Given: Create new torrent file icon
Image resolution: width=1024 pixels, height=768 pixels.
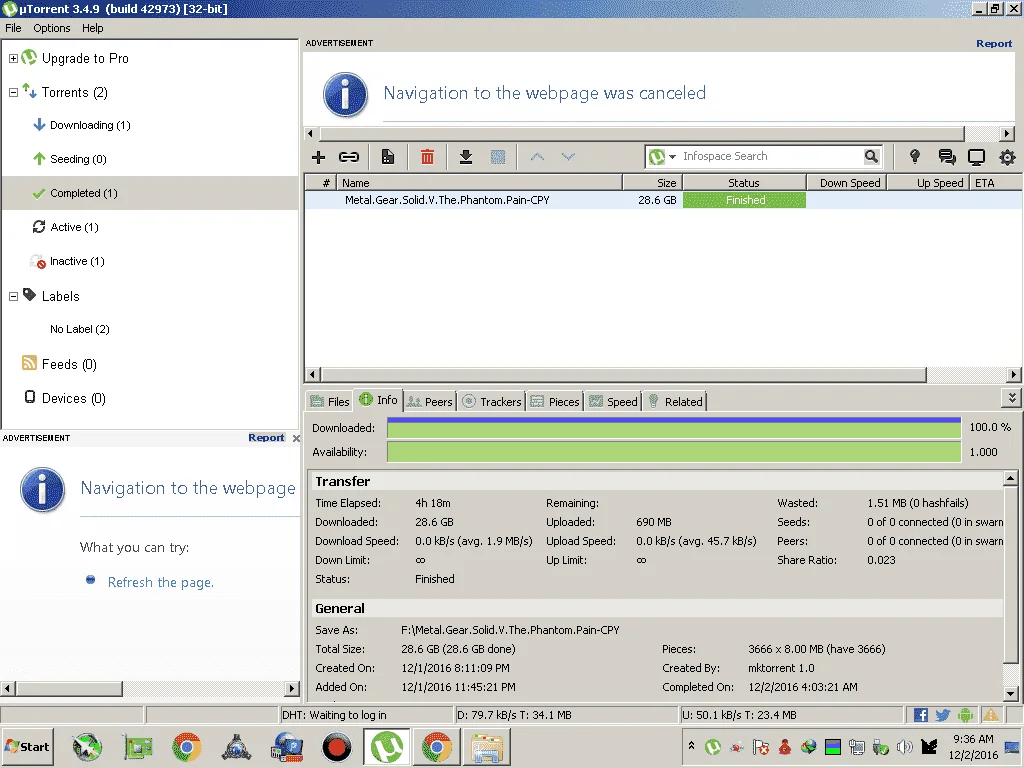Looking at the screenshot, I should coord(388,157).
